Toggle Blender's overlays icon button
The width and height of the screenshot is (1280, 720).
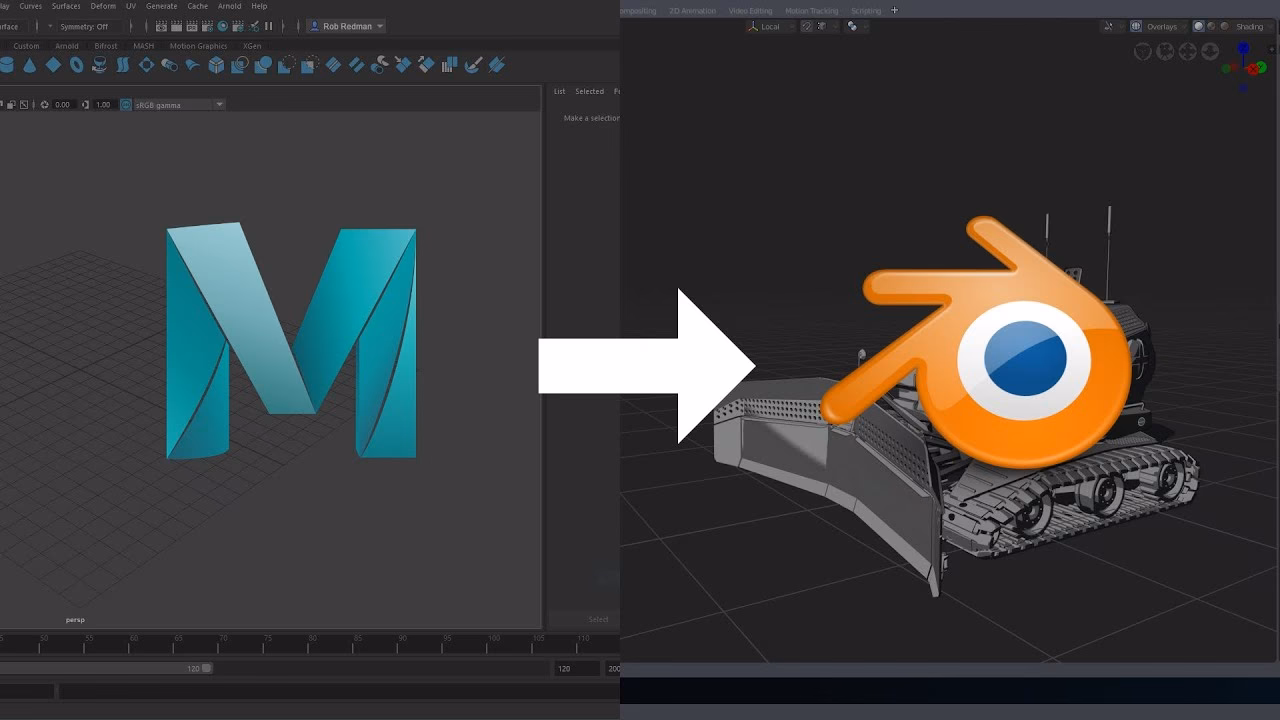[1136, 26]
